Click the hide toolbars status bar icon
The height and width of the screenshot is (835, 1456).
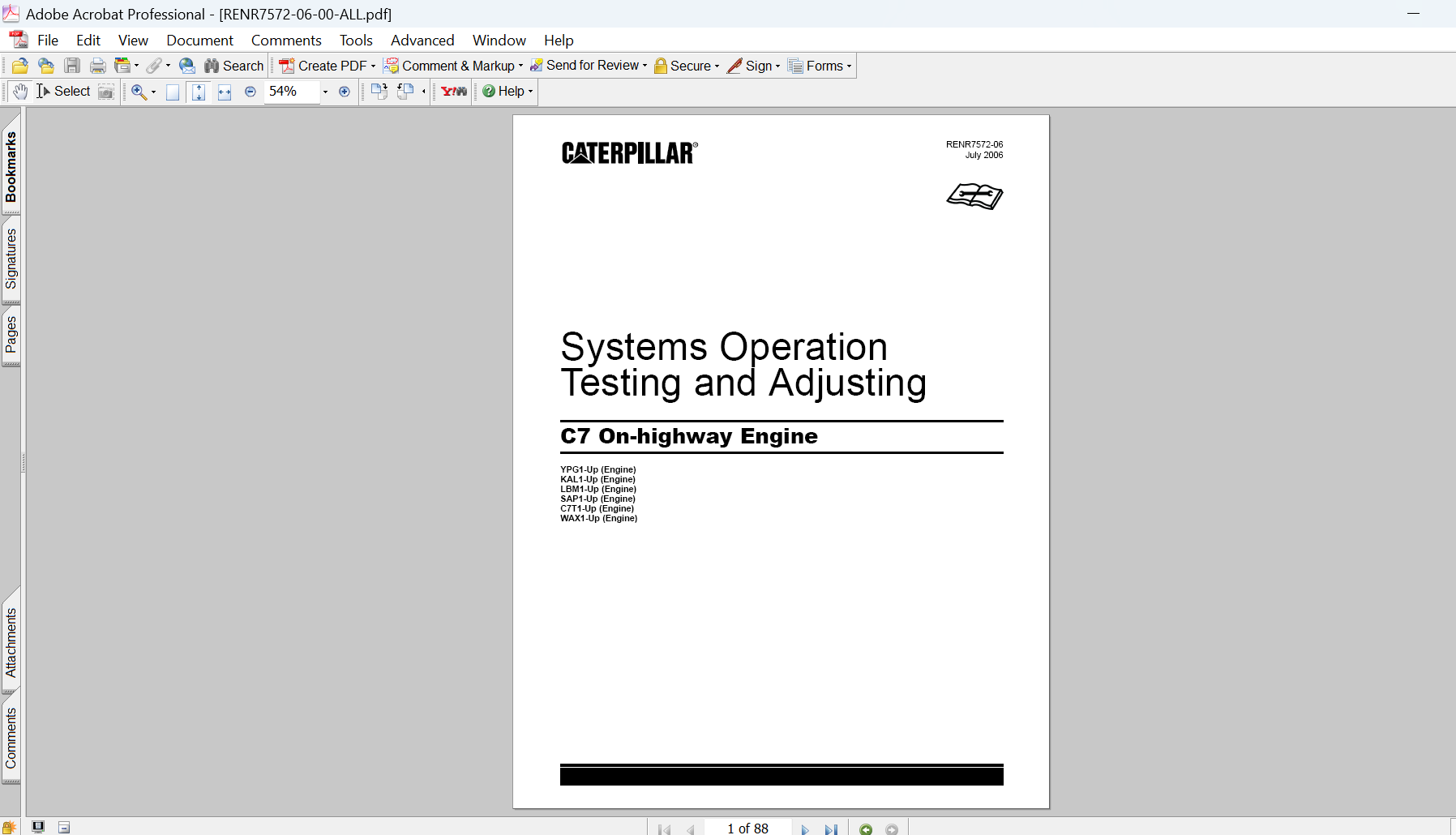pos(64,828)
